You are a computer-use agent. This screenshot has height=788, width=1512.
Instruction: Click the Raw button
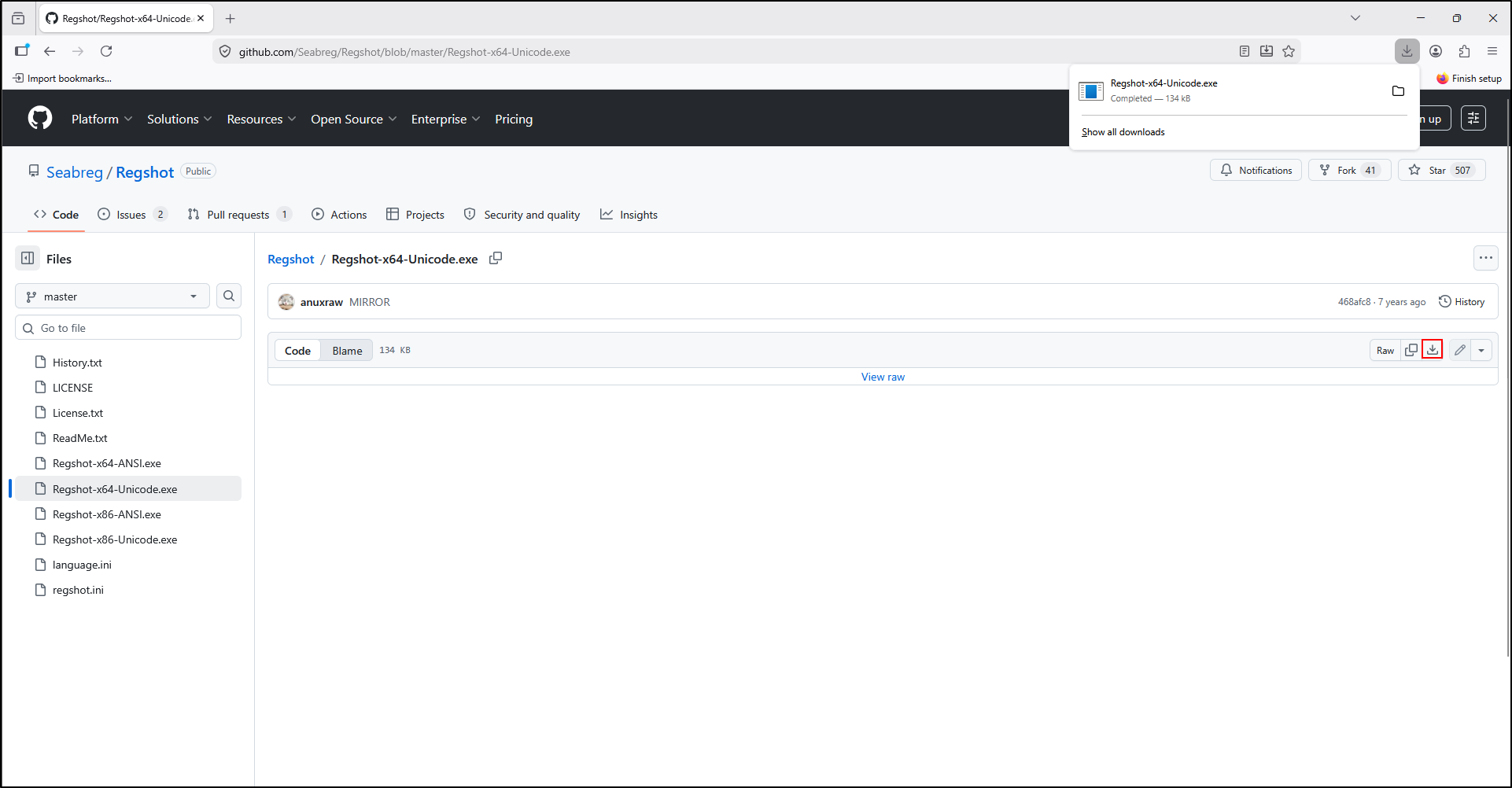[x=1385, y=350]
